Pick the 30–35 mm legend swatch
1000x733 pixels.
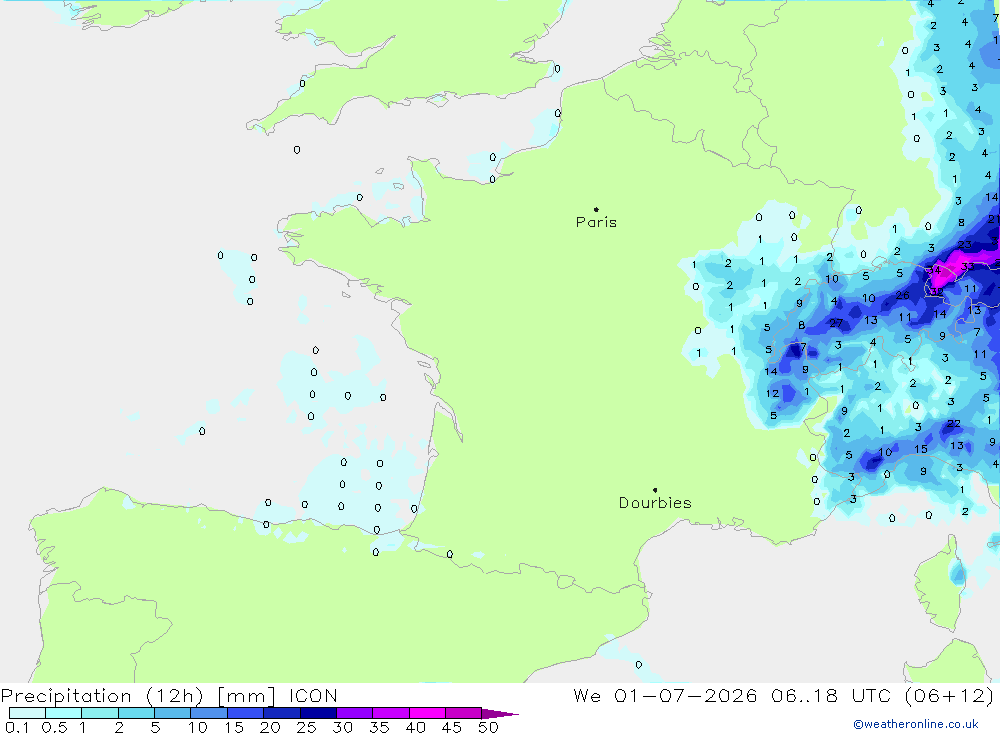(x=354, y=713)
